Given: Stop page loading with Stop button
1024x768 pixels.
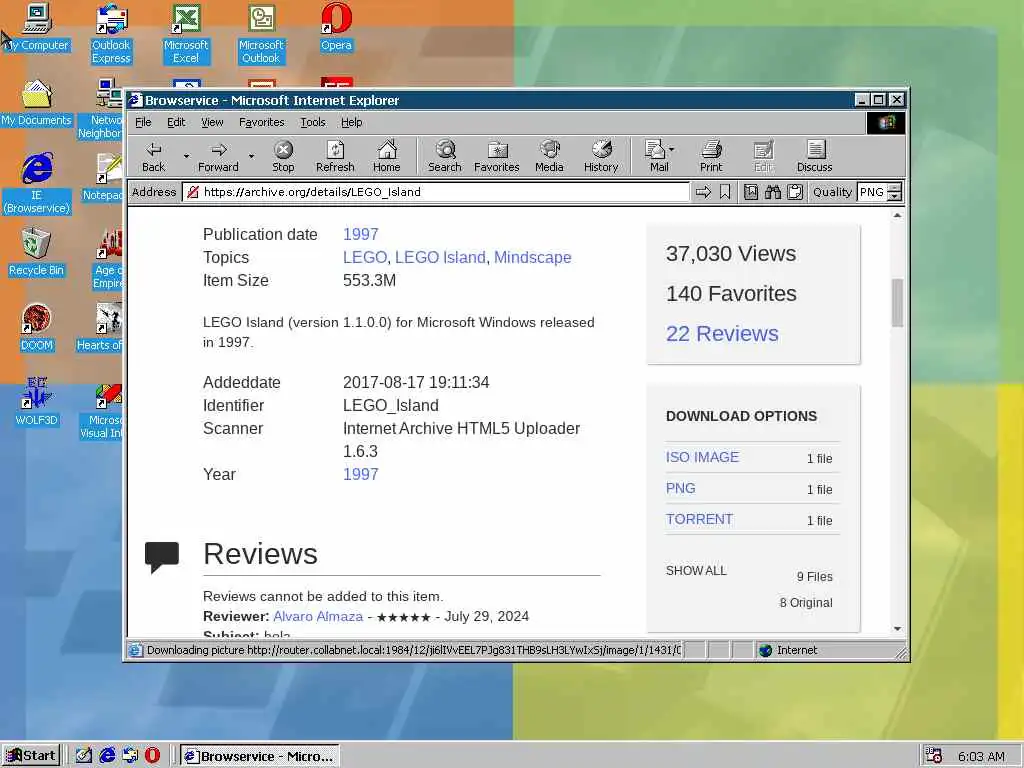Looking at the screenshot, I should (283, 157).
